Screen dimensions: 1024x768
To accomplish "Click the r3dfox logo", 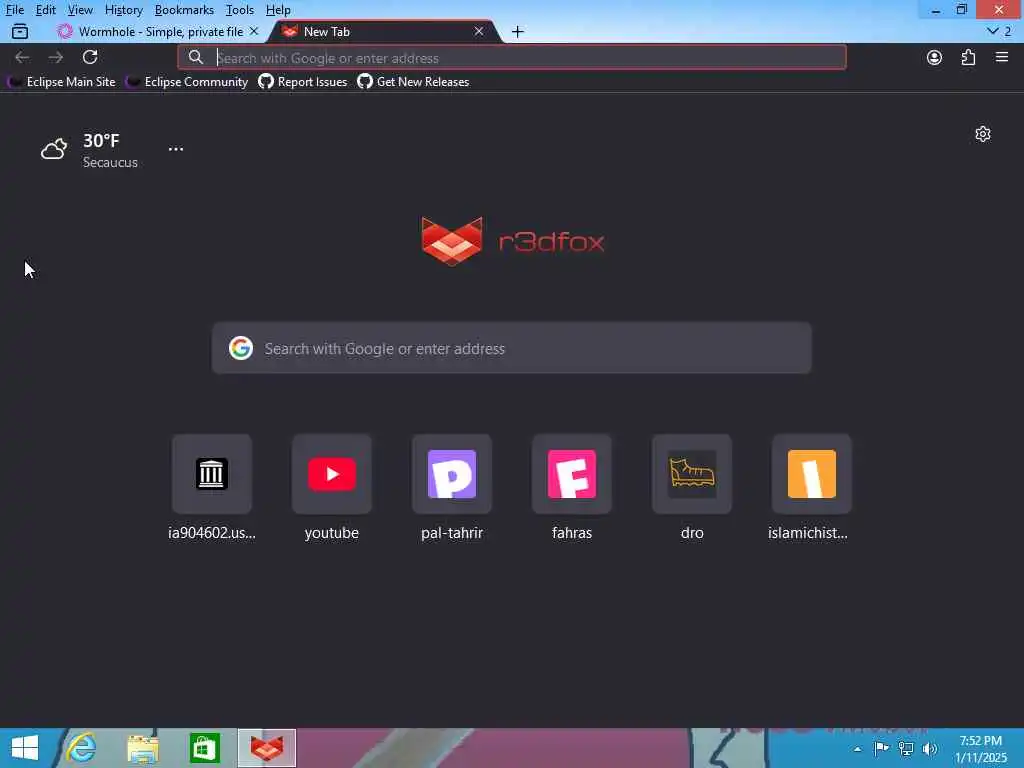I will click(x=513, y=241).
